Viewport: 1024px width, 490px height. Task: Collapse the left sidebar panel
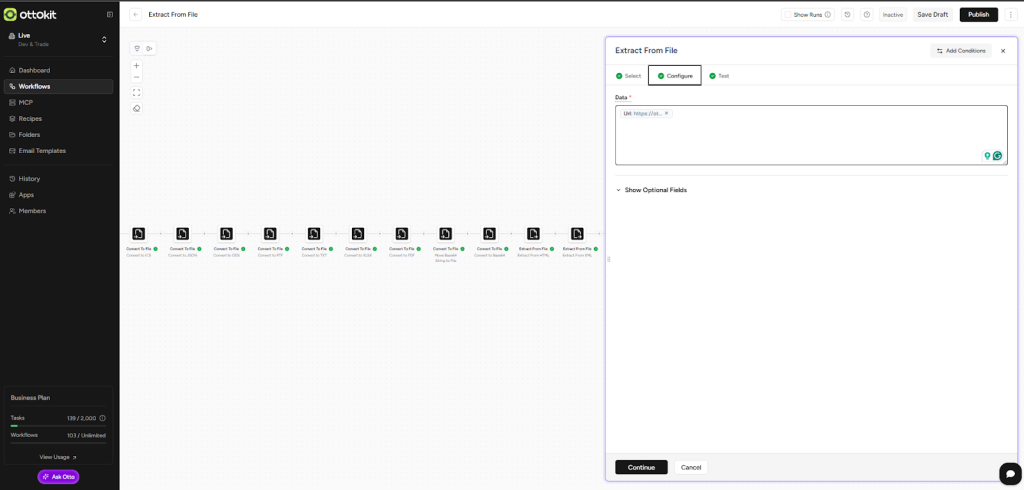pos(110,14)
